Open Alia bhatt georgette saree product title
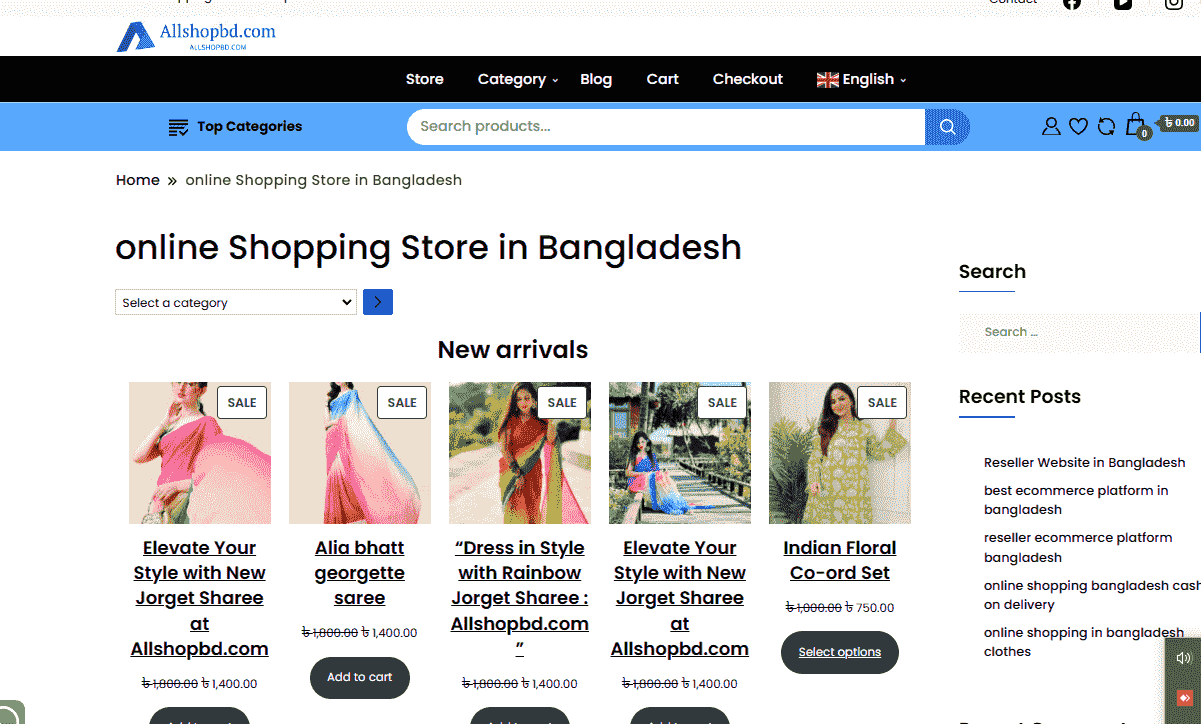Image resolution: width=1201 pixels, height=724 pixels. [360, 573]
